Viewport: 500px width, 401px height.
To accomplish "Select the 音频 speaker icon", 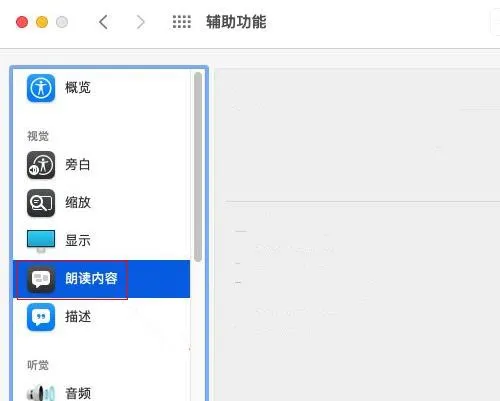I will 41,393.
